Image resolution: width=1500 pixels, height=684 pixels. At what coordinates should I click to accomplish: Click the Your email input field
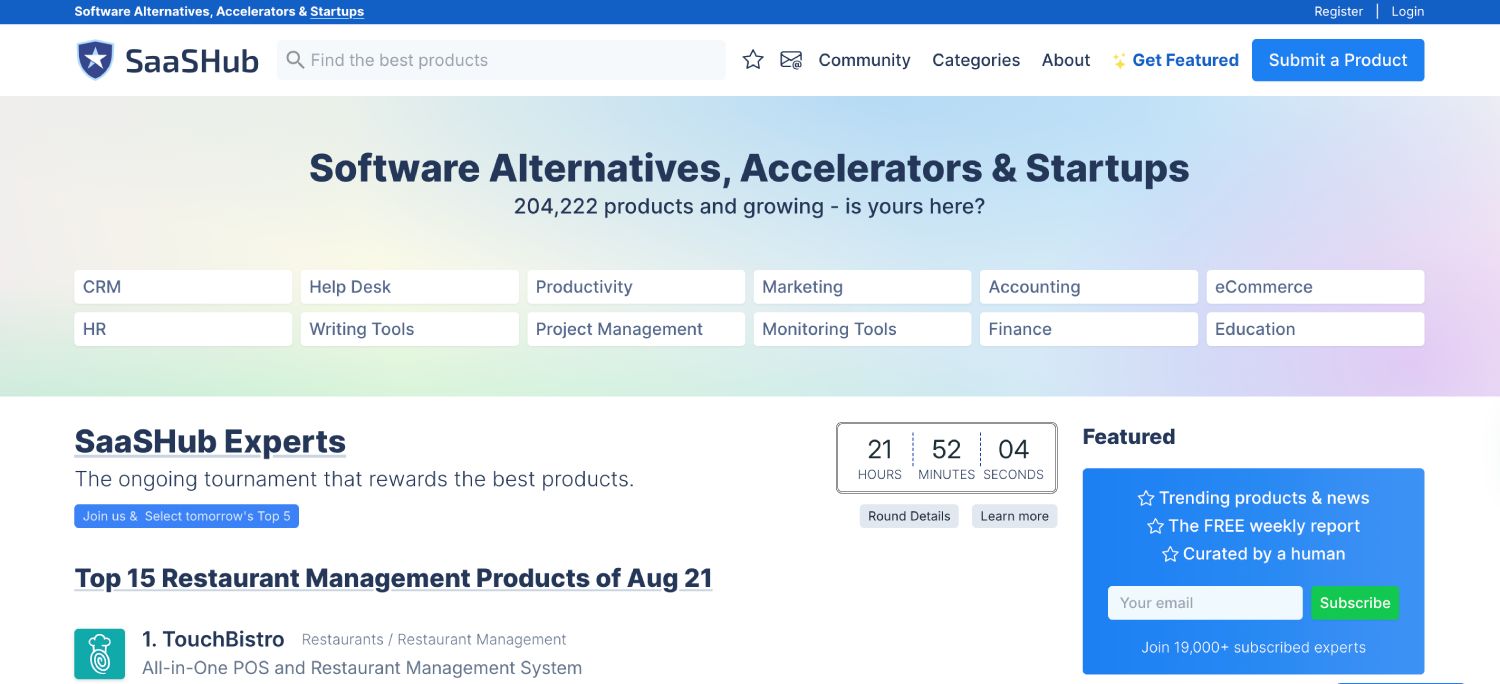pyautogui.click(x=1205, y=603)
